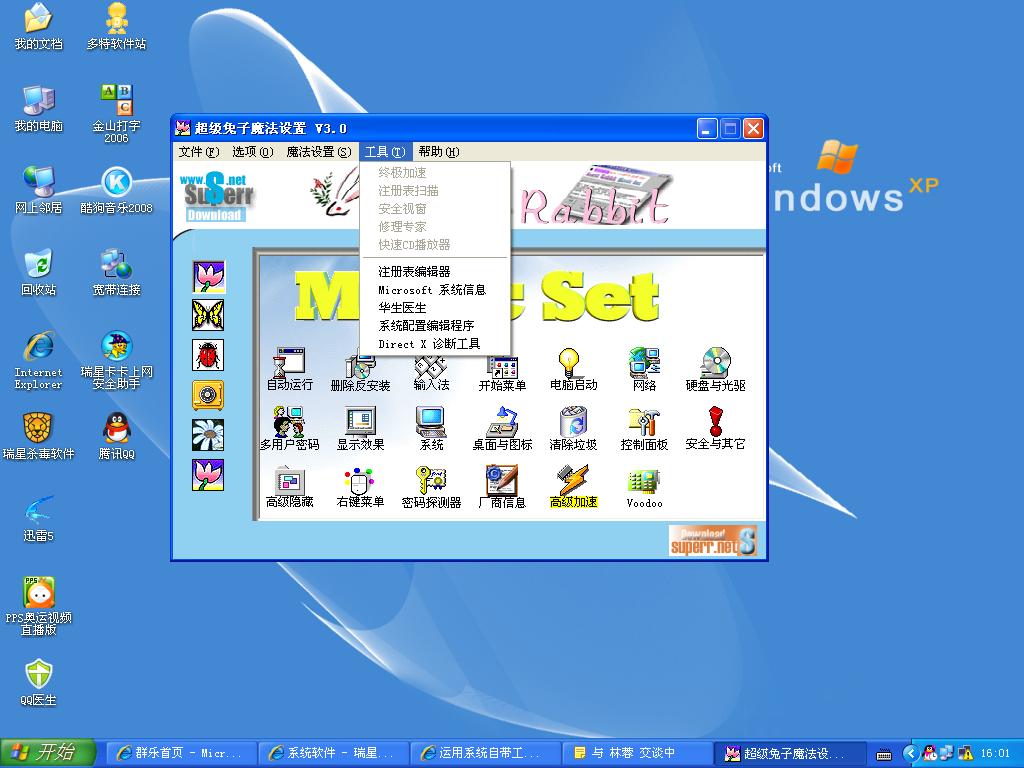Select 迅雷5 desktop icon
This screenshot has width=1024, height=768.
(39, 519)
